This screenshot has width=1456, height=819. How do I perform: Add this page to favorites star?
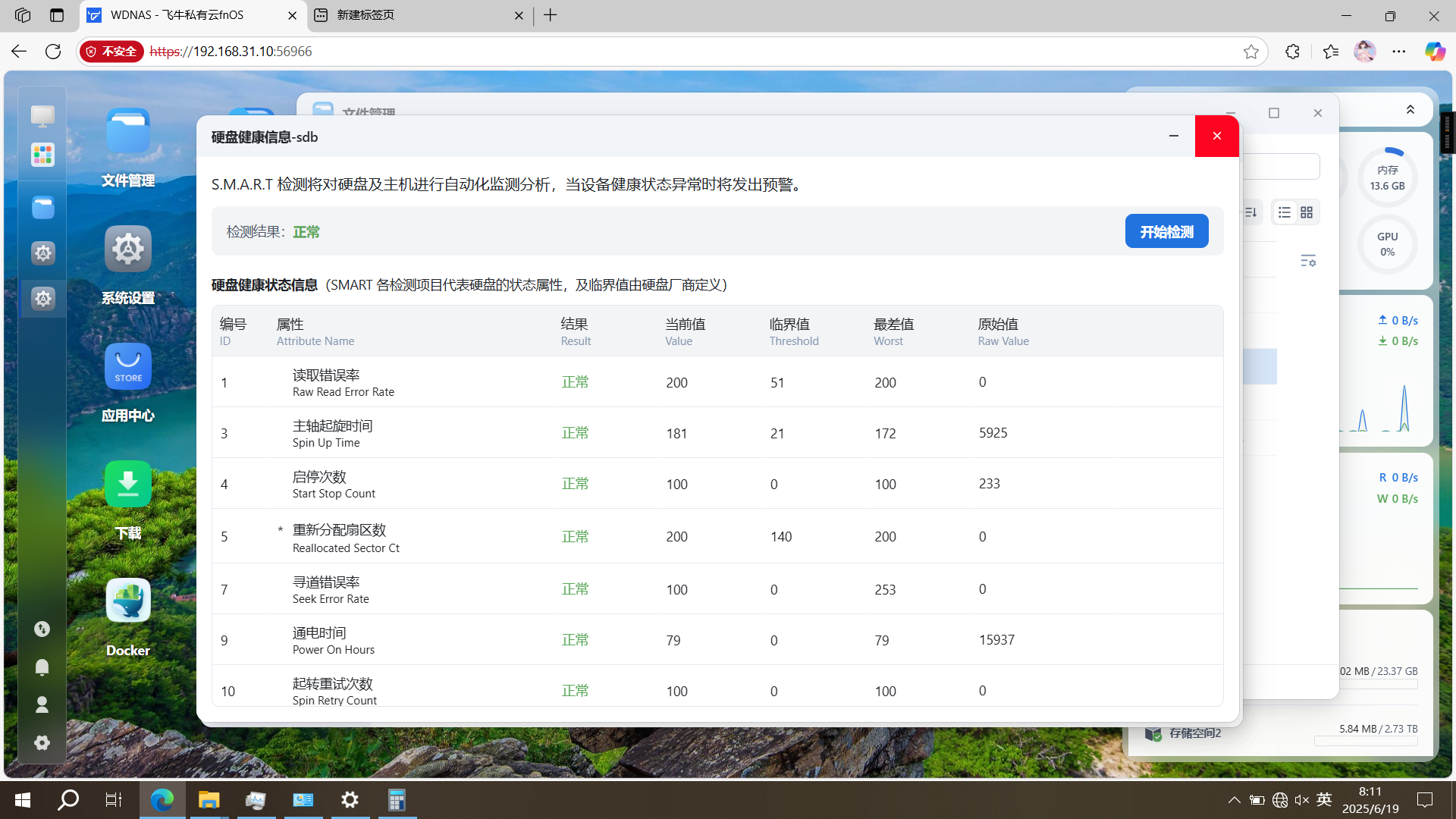click(x=1251, y=52)
